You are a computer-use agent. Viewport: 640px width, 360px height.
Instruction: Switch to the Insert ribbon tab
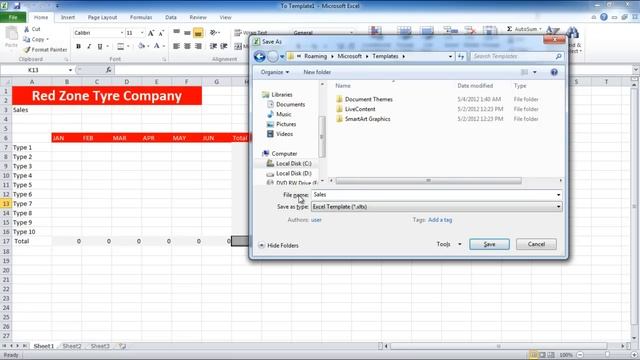point(68,18)
